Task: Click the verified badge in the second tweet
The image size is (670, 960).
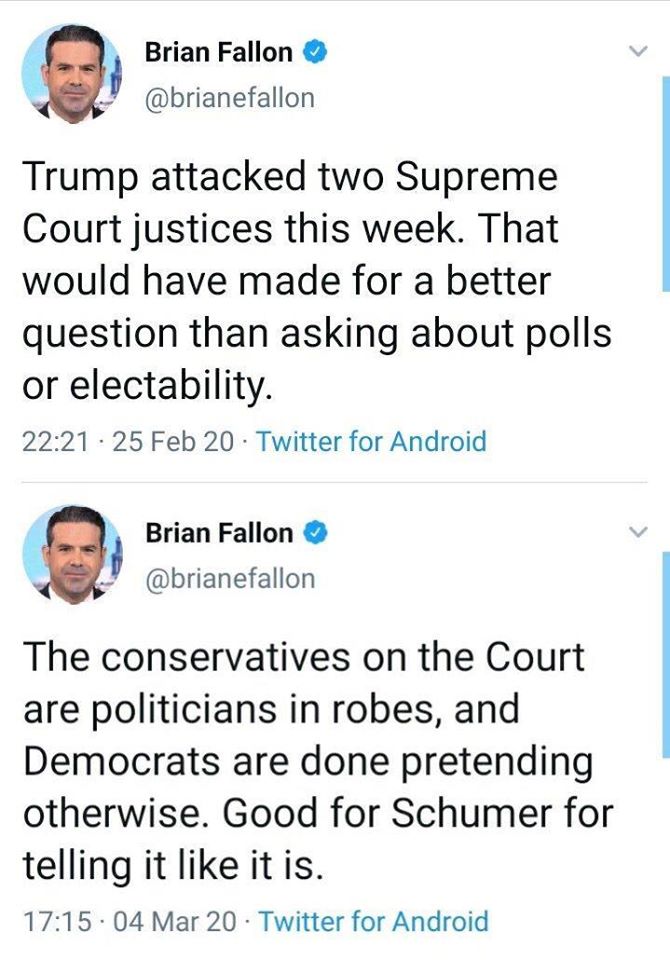Action: point(315,533)
